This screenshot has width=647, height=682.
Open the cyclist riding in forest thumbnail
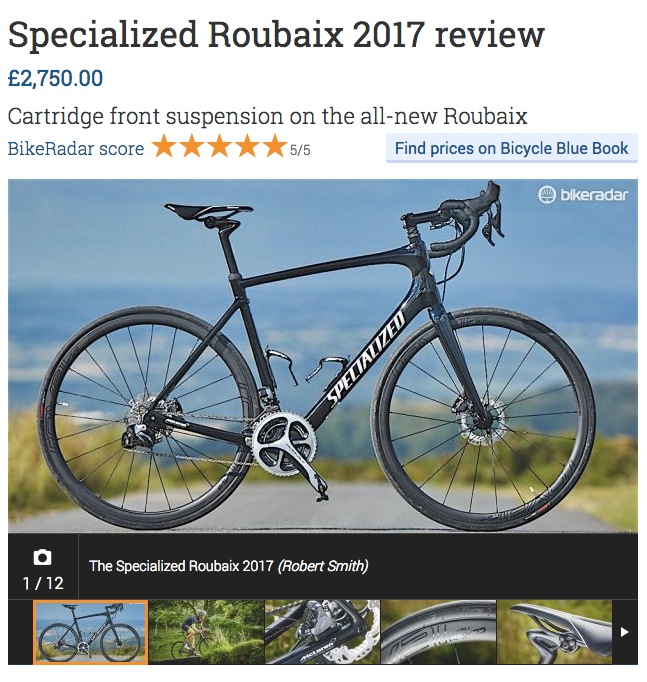pyautogui.click(x=207, y=632)
